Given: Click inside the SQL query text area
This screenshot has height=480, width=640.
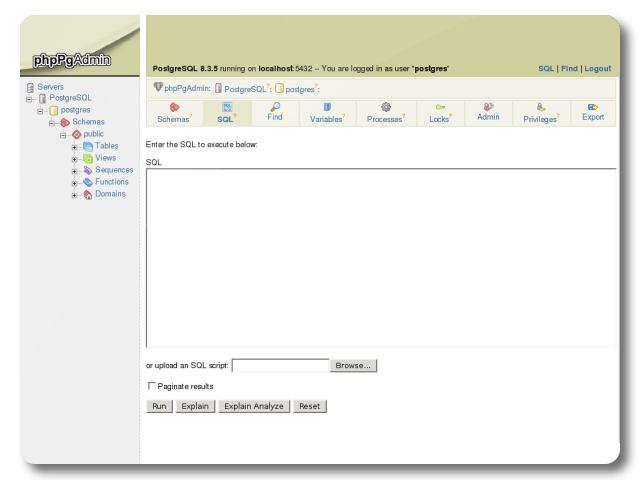Looking at the screenshot, I should 380,257.
